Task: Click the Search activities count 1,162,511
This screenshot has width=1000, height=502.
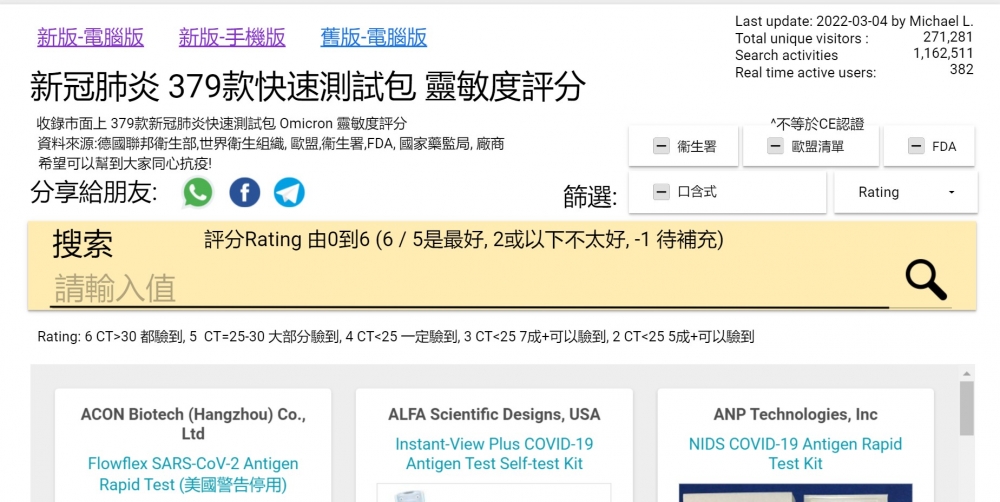Action: point(943,54)
